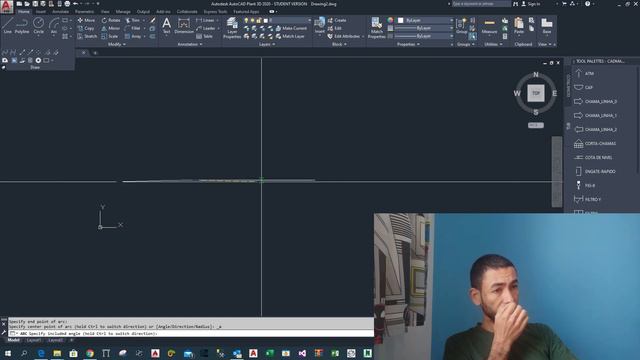Click the ViewCube West direction
This screenshot has width=640, height=360.
pyautogui.click(x=517, y=93)
